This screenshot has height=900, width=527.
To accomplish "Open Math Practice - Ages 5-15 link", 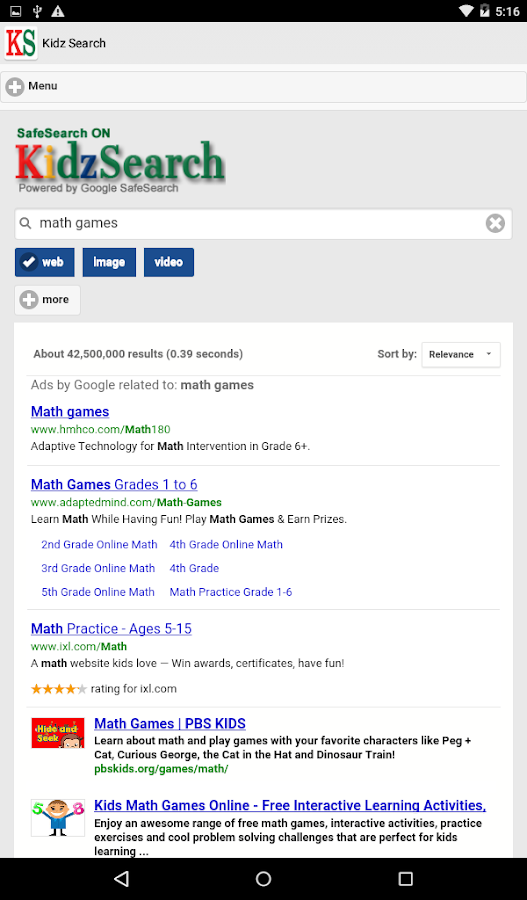I will click(x=111, y=629).
